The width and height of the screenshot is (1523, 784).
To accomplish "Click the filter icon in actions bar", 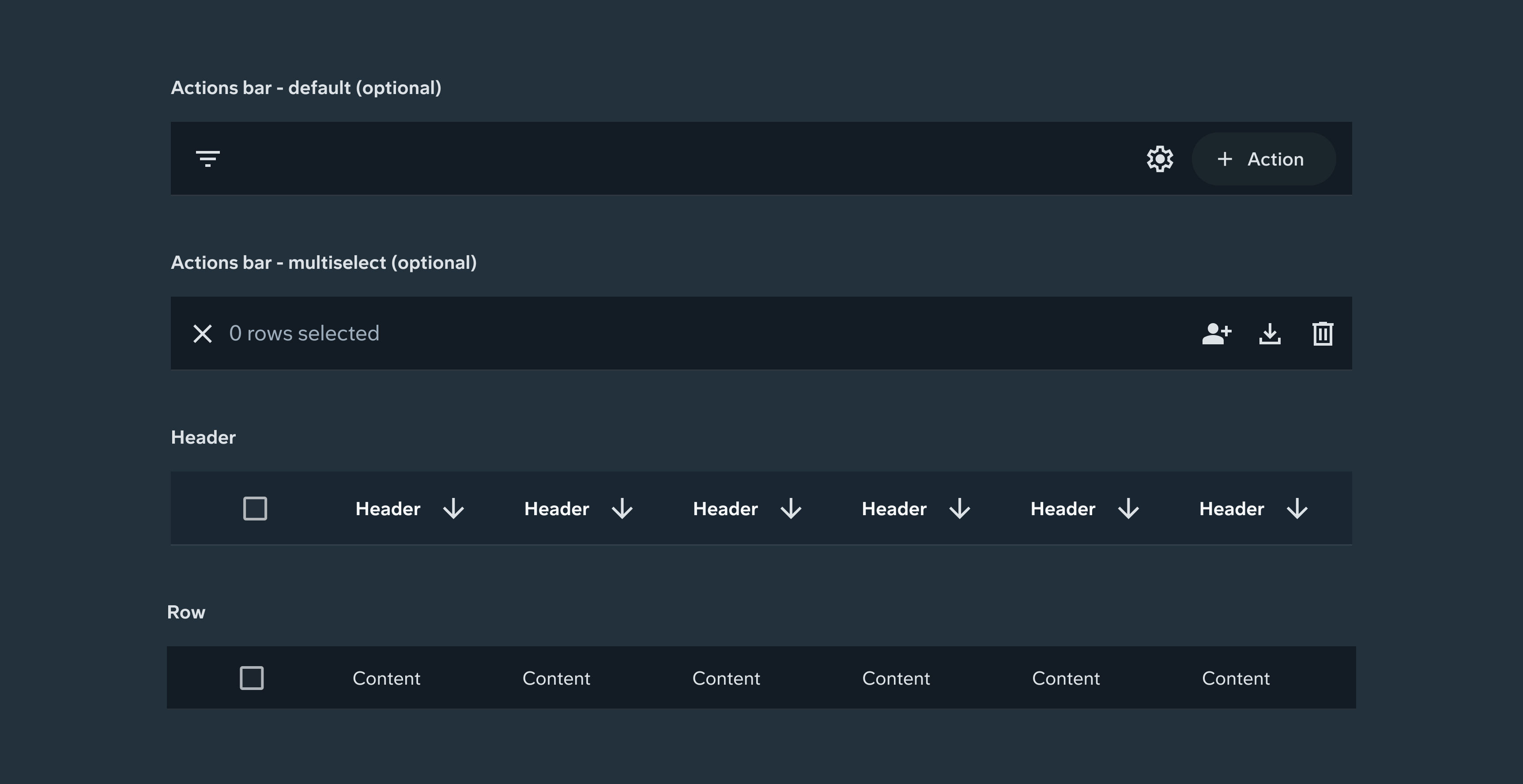I will [x=207, y=158].
